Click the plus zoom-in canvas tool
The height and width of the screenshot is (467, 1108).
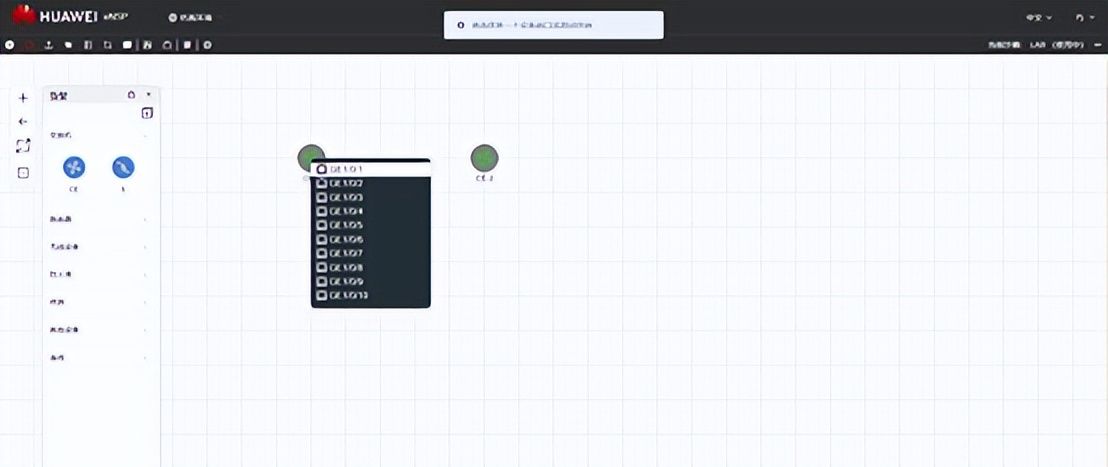(23, 98)
